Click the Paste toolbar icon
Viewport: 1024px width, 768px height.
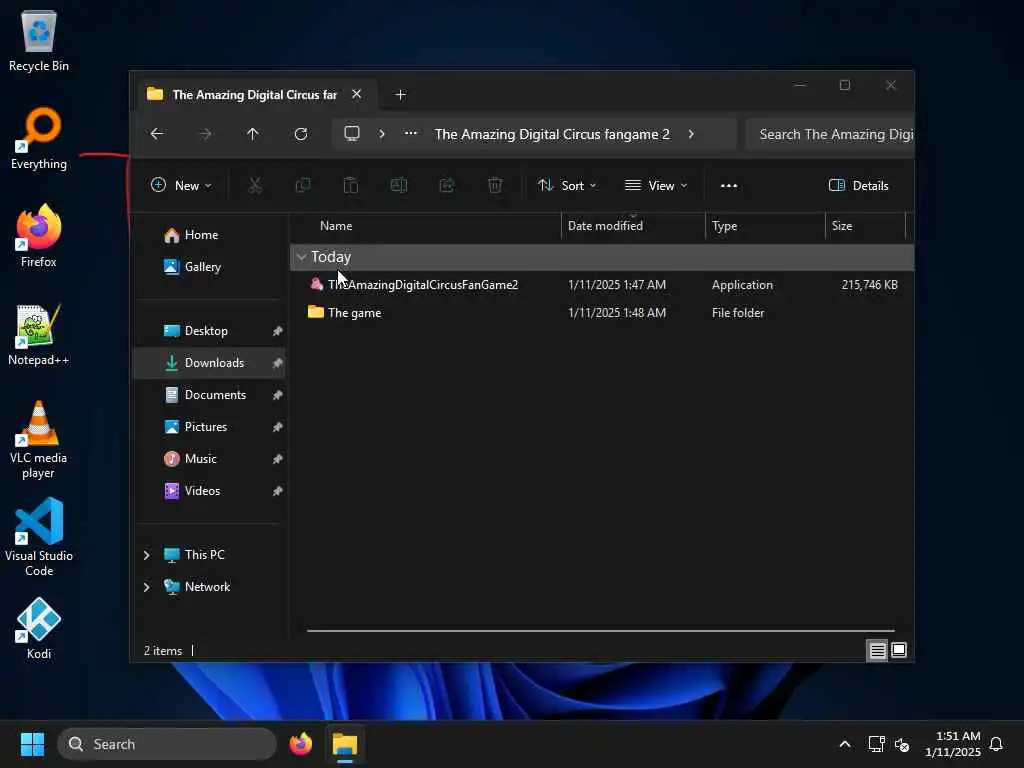(x=351, y=185)
